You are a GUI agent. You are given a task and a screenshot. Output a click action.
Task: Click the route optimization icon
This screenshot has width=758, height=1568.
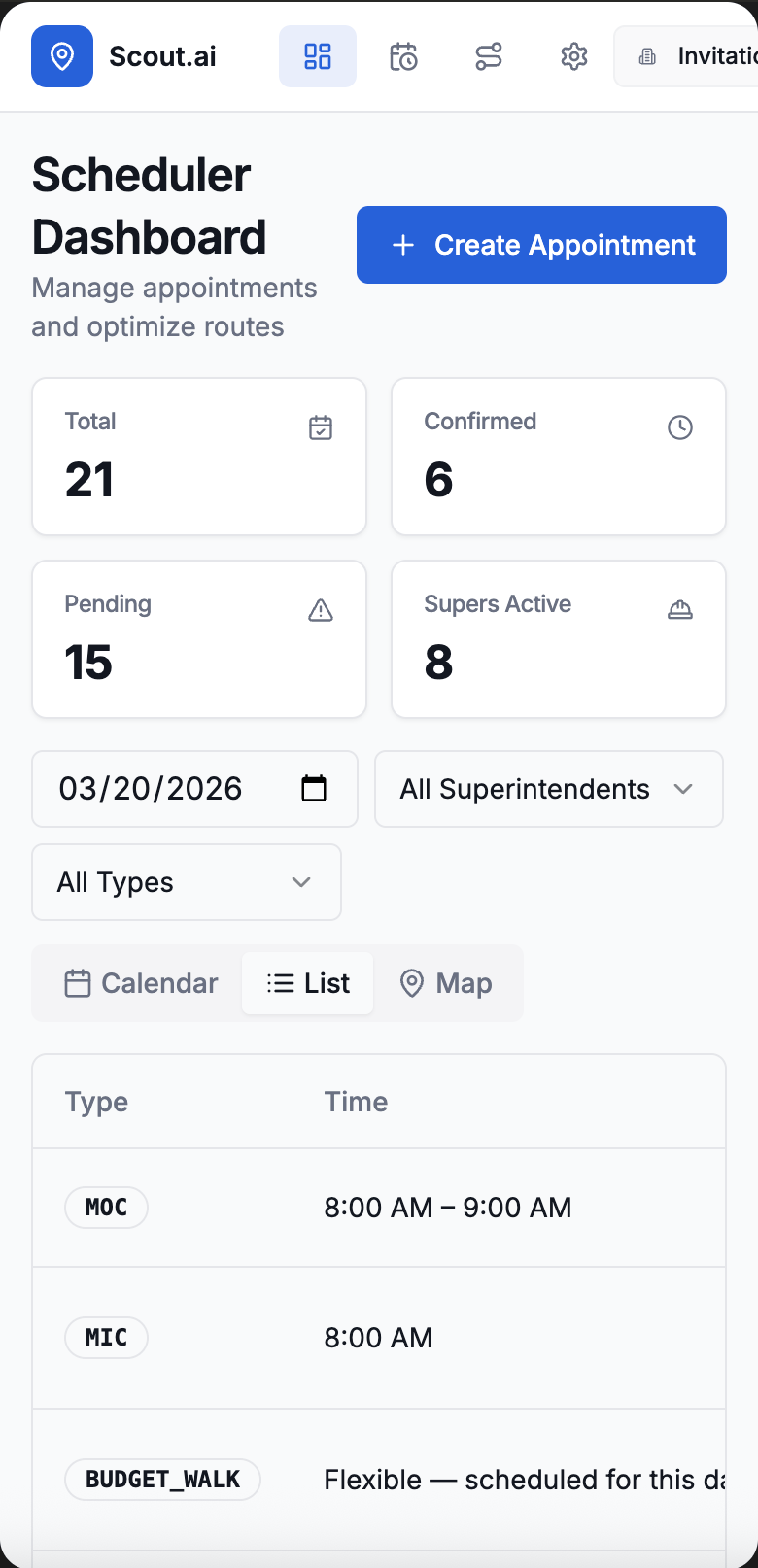point(489,56)
